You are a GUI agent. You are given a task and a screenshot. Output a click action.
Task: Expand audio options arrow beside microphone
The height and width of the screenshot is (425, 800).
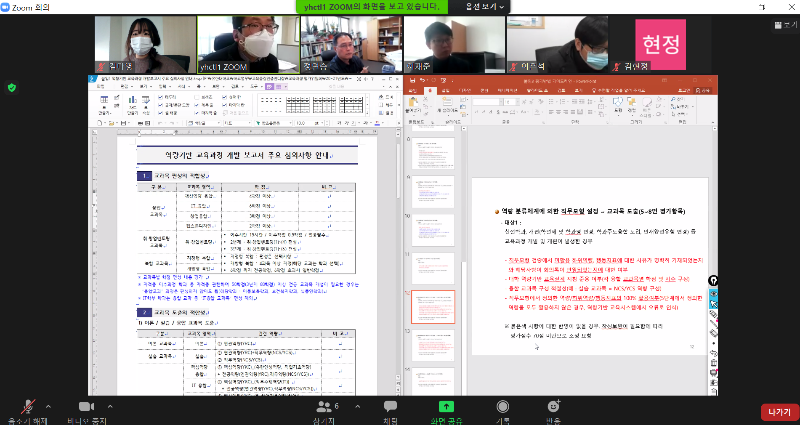coord(48,407)
